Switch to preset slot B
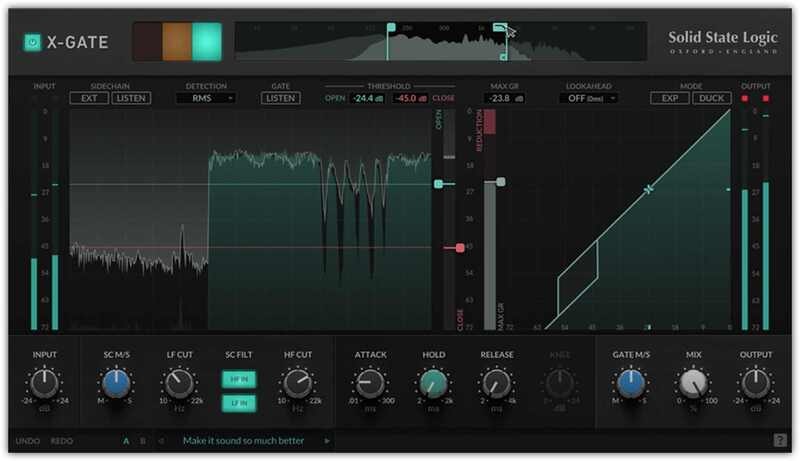 tap(142, 440)
